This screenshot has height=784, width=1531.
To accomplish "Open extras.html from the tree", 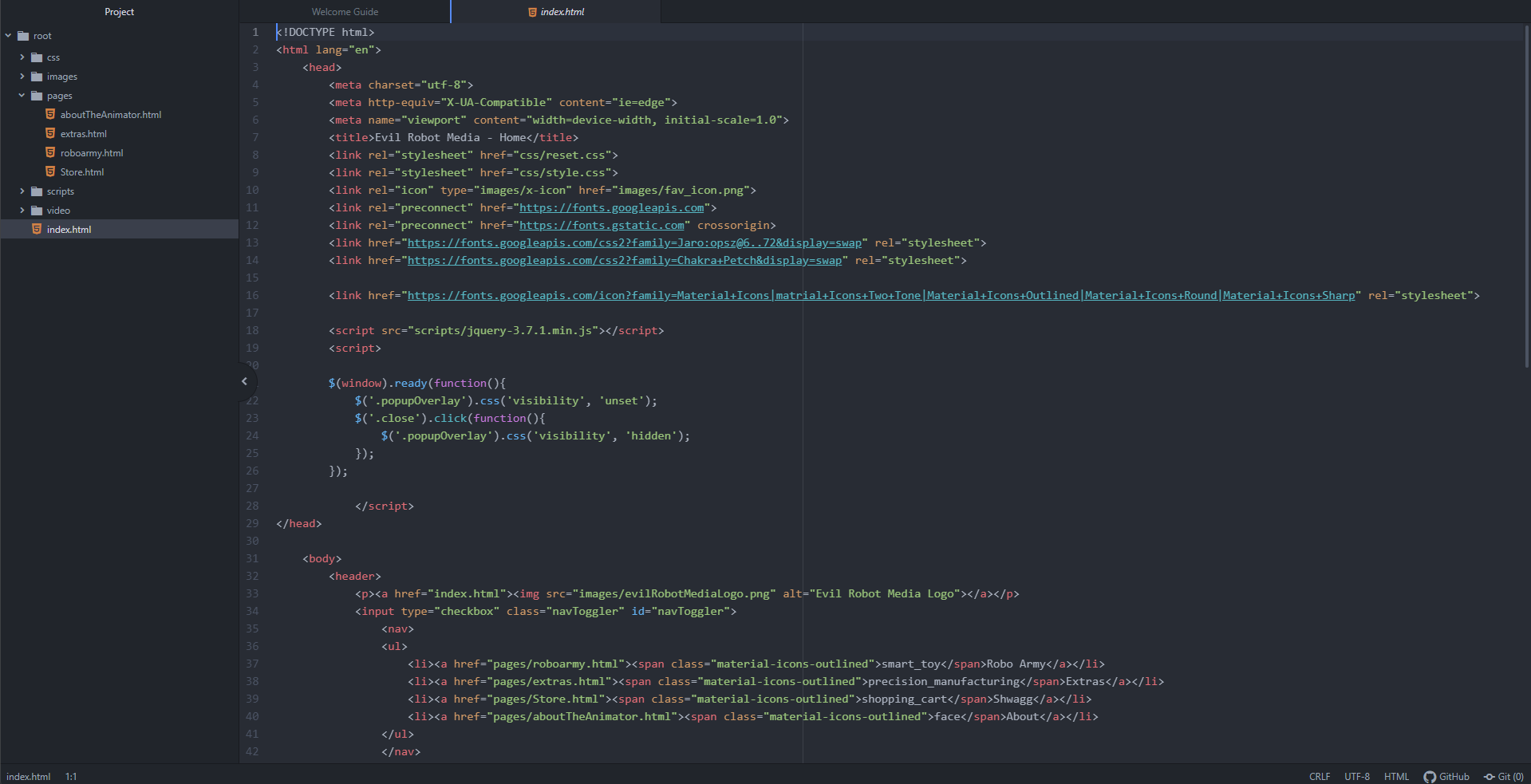I will point(84,134).
